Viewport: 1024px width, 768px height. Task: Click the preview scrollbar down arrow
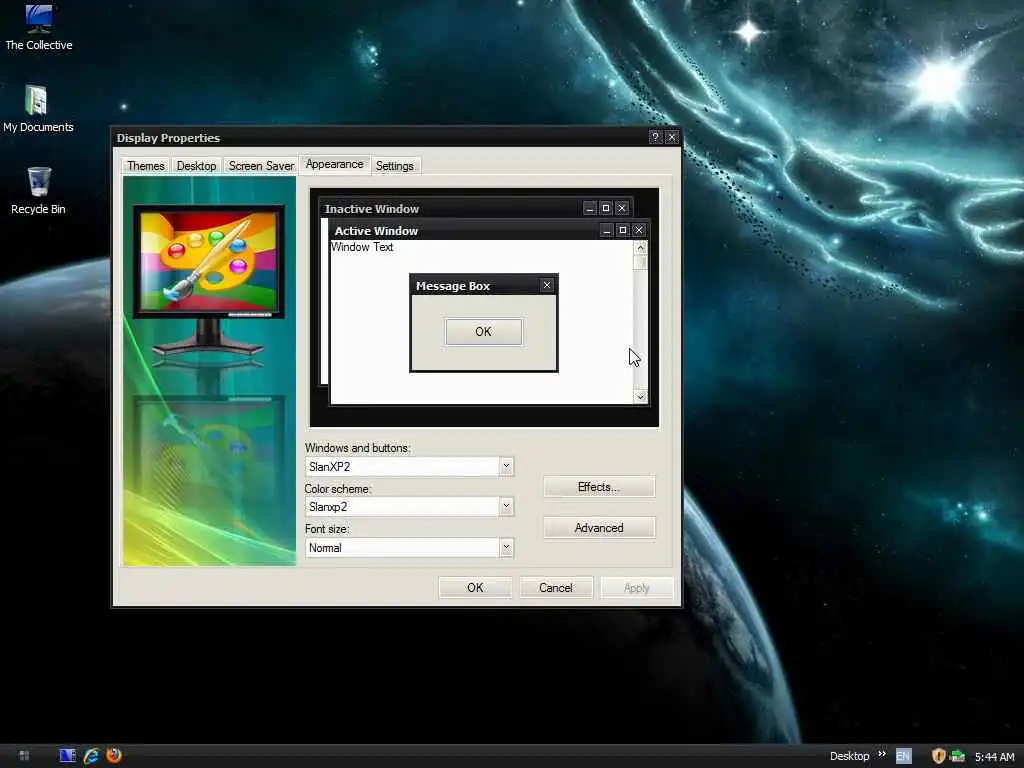[x=640, y=396]
